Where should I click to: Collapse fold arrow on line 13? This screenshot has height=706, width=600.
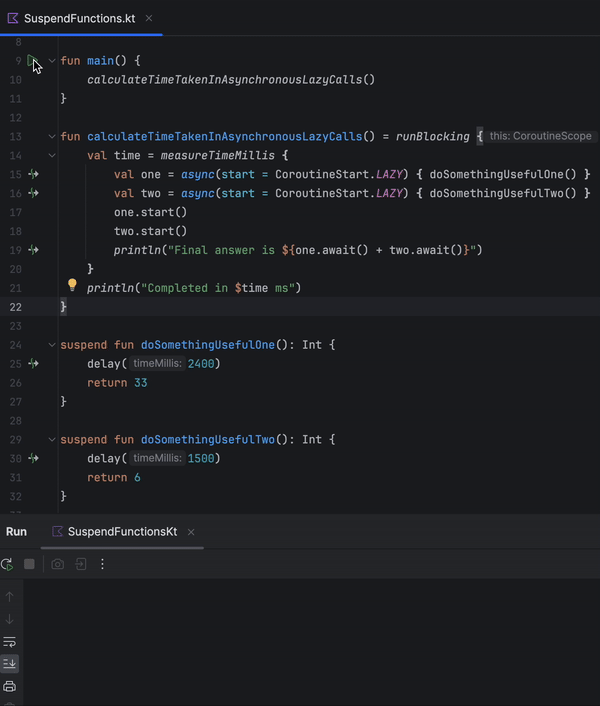[52, 136]
